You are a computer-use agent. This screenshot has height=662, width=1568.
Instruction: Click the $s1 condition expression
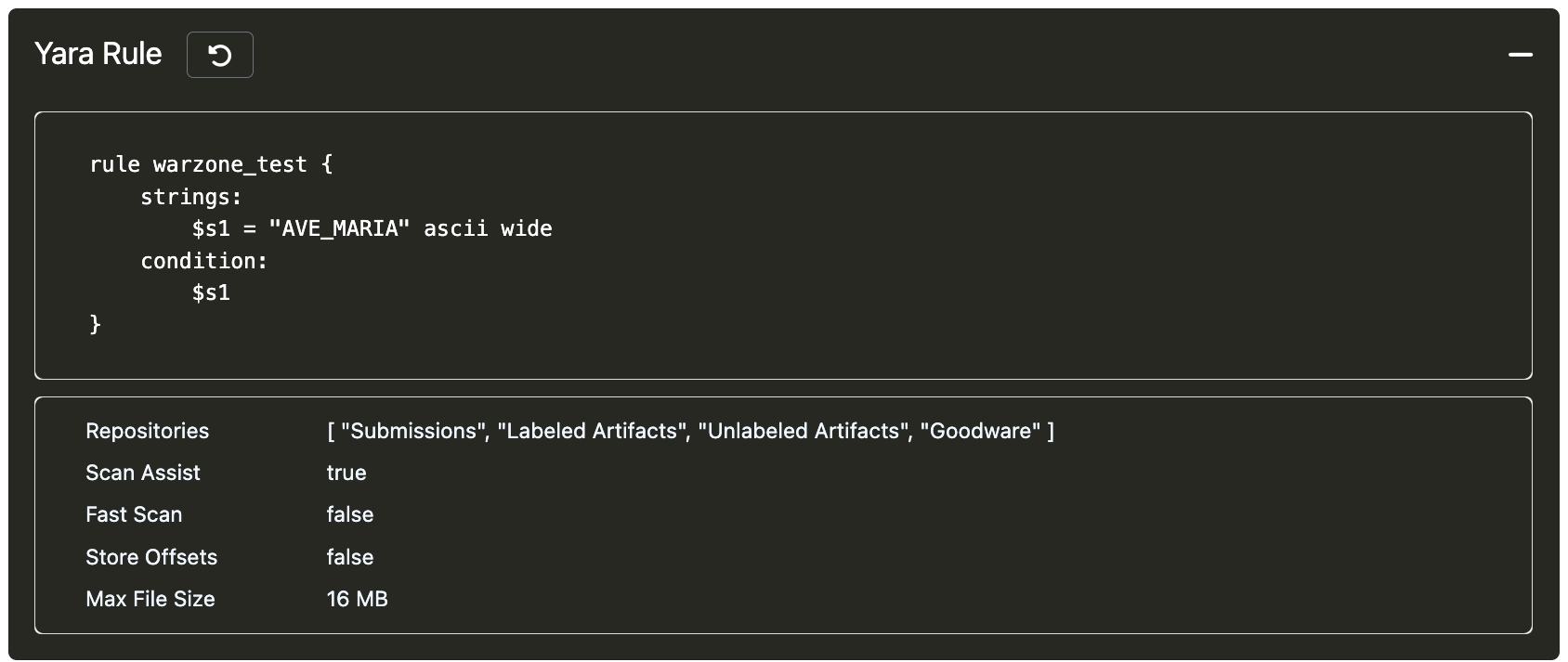click(211, 292)
